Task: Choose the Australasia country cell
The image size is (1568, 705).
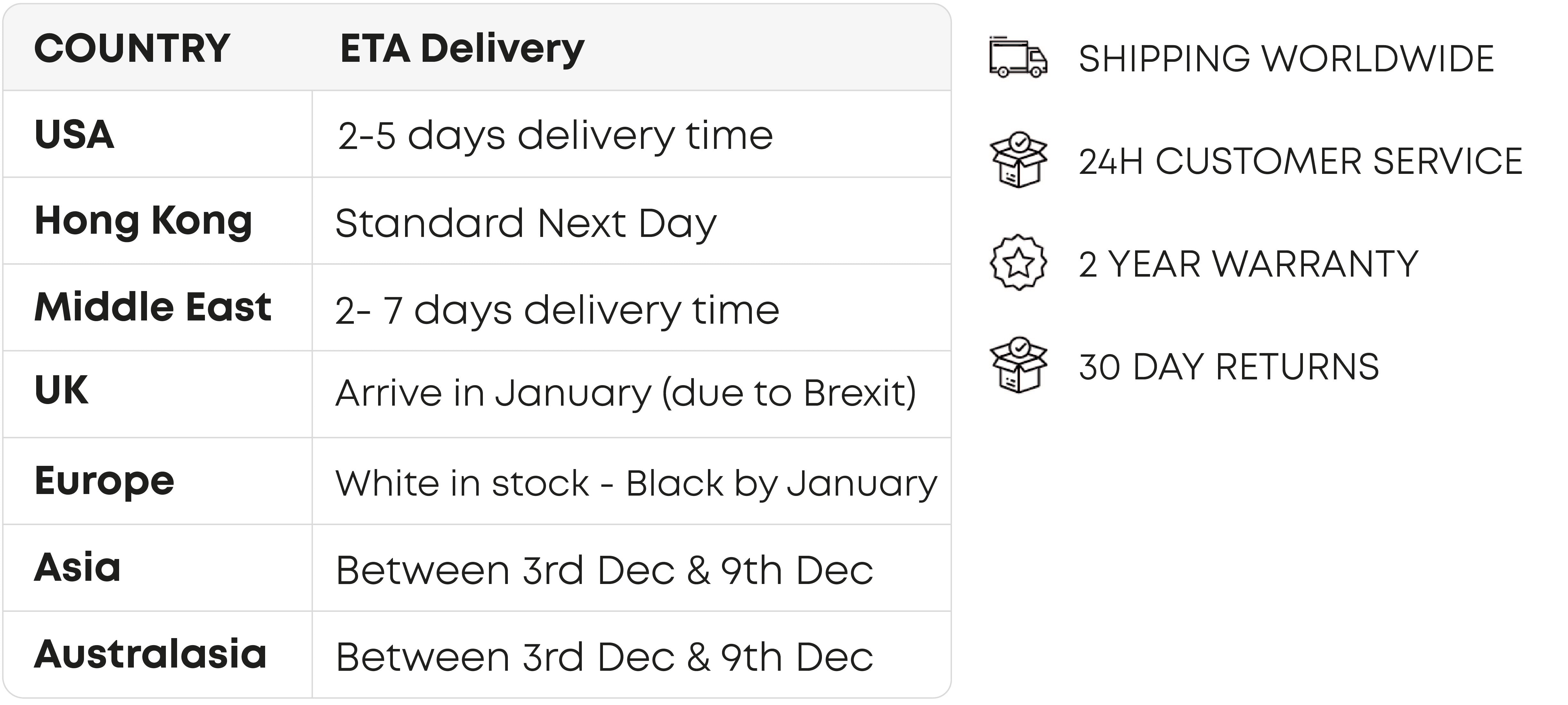Action: pyautogui.click(x=150, y=654)
